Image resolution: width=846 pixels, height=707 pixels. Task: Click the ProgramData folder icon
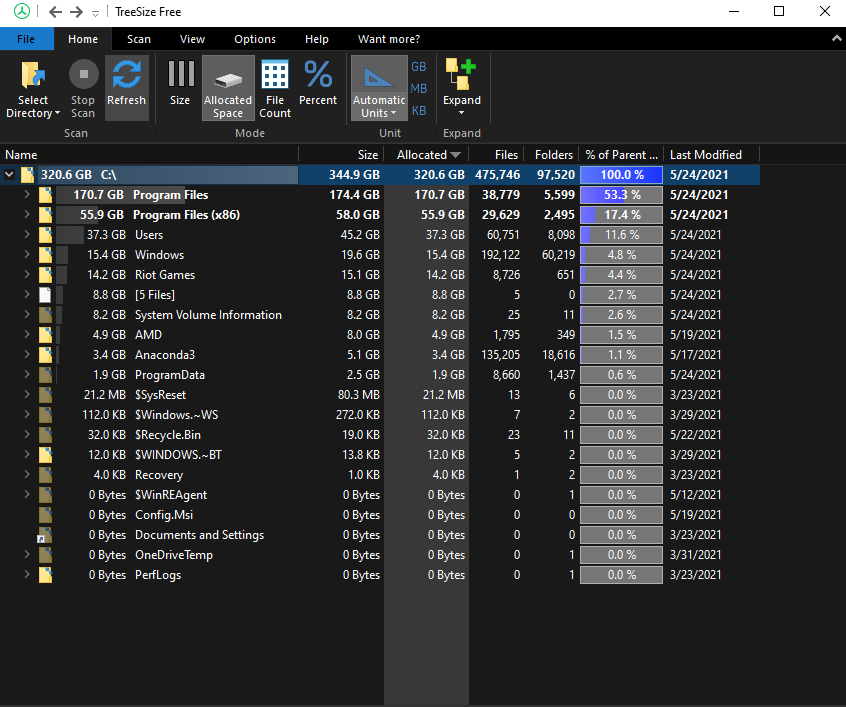[x=45, y=375]
